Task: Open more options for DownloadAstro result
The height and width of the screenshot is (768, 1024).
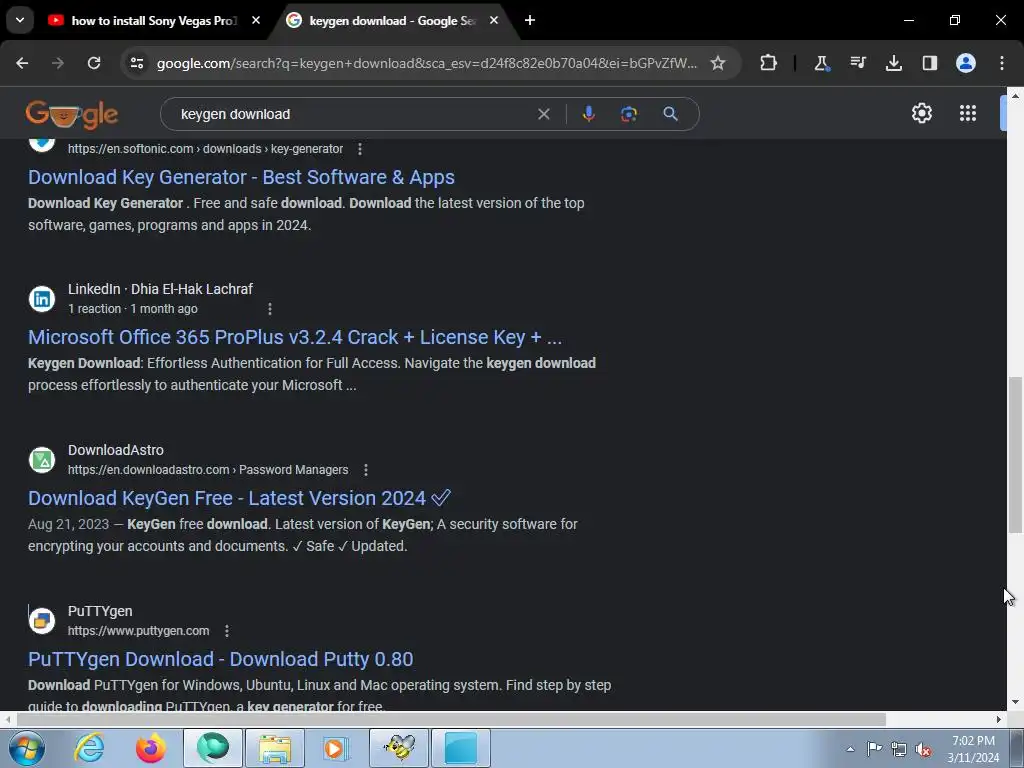Action: pos(366,470)
